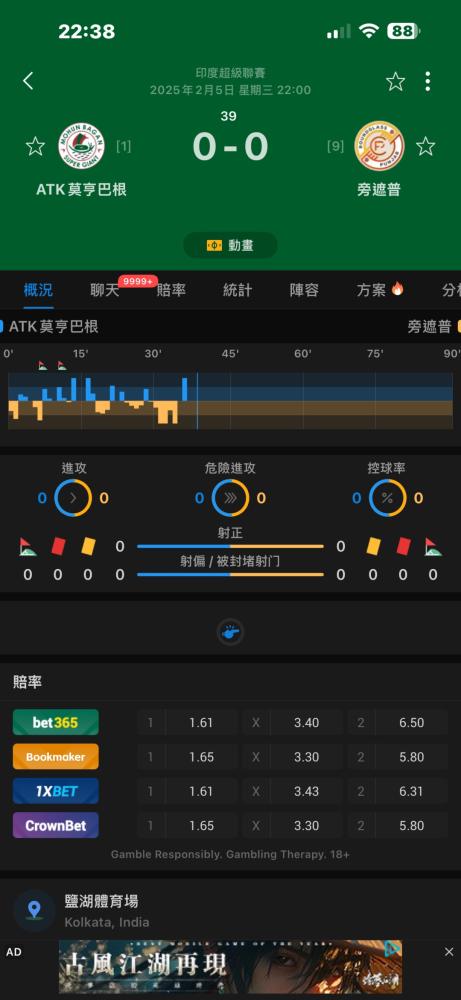Open the 動畫 live animation button
Viewport: 461px width, 1000px height.
[x=230, y=246]
